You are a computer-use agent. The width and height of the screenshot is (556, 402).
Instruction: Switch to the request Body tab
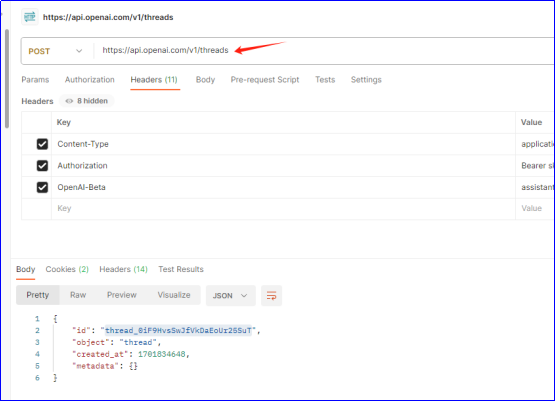(x=205, y=79)
